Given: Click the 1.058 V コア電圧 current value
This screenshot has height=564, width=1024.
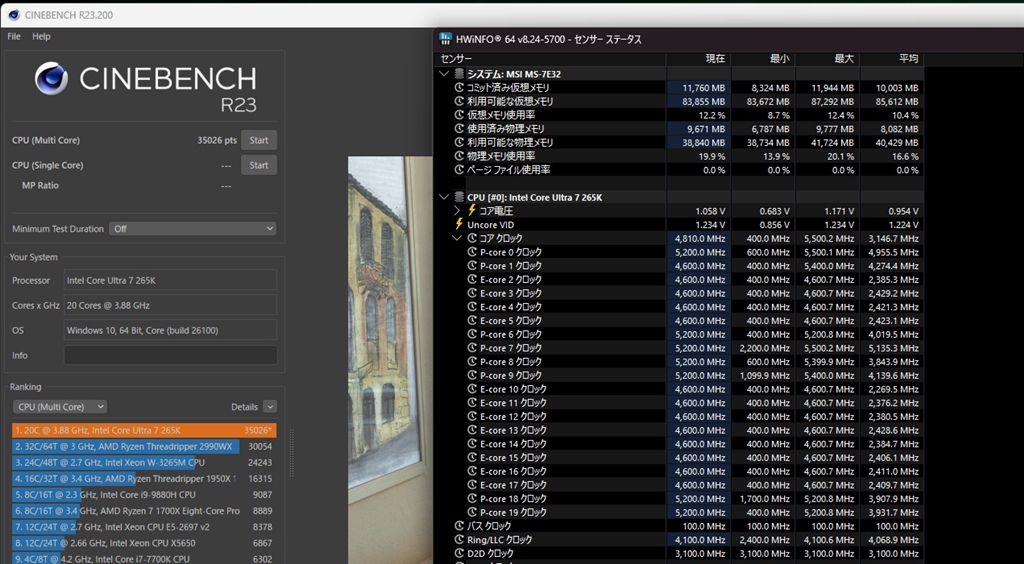Looking at the screenshot, I should (x=711, y=211).
